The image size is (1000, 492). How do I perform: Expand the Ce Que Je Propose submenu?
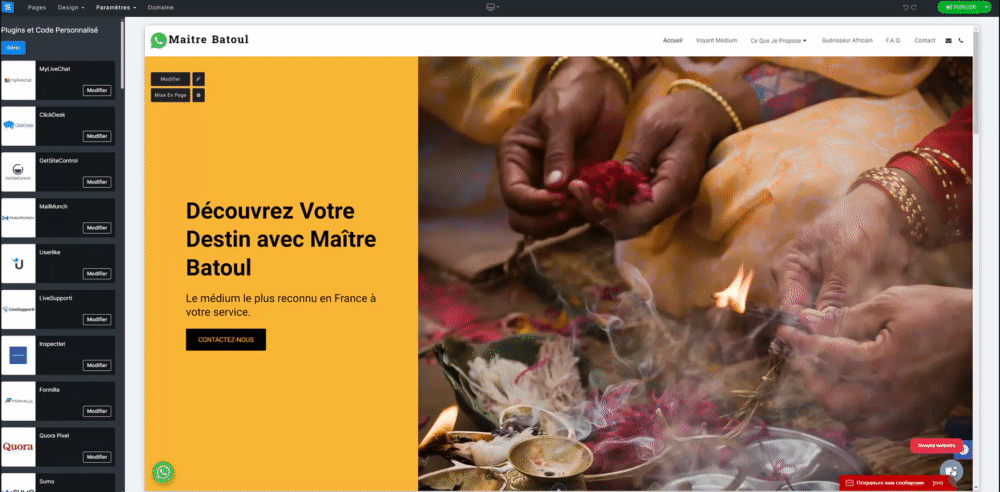click(x=778, y=40)
